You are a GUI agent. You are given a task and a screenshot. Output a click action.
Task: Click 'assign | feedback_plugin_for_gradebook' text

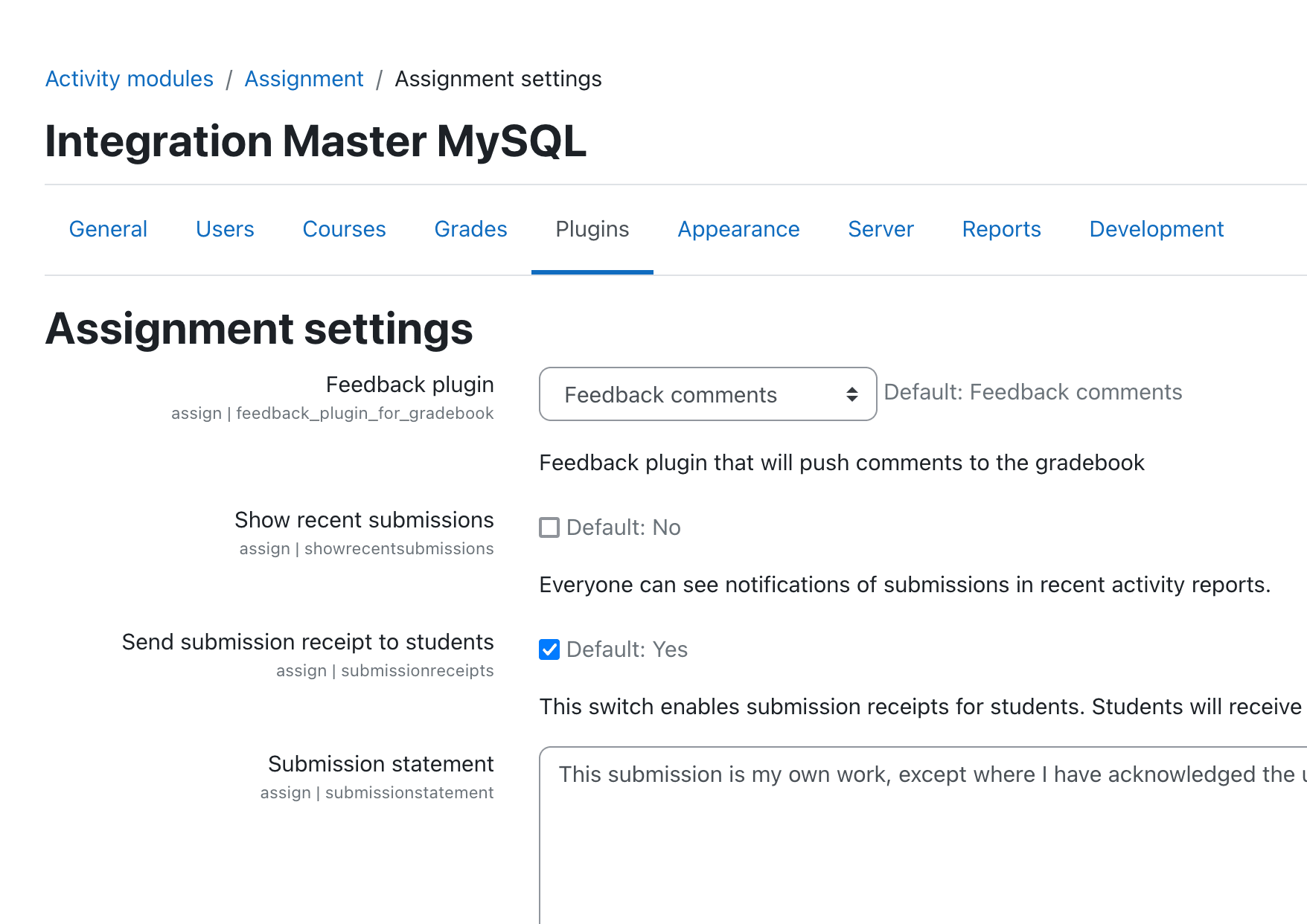pyautogui.click(x=332, y=413)
